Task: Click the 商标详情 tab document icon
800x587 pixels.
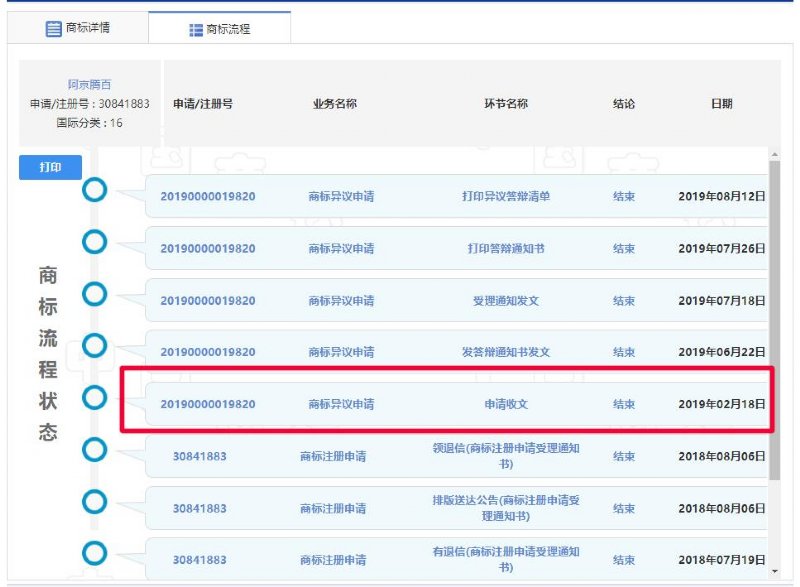Action: click(54, 29)
